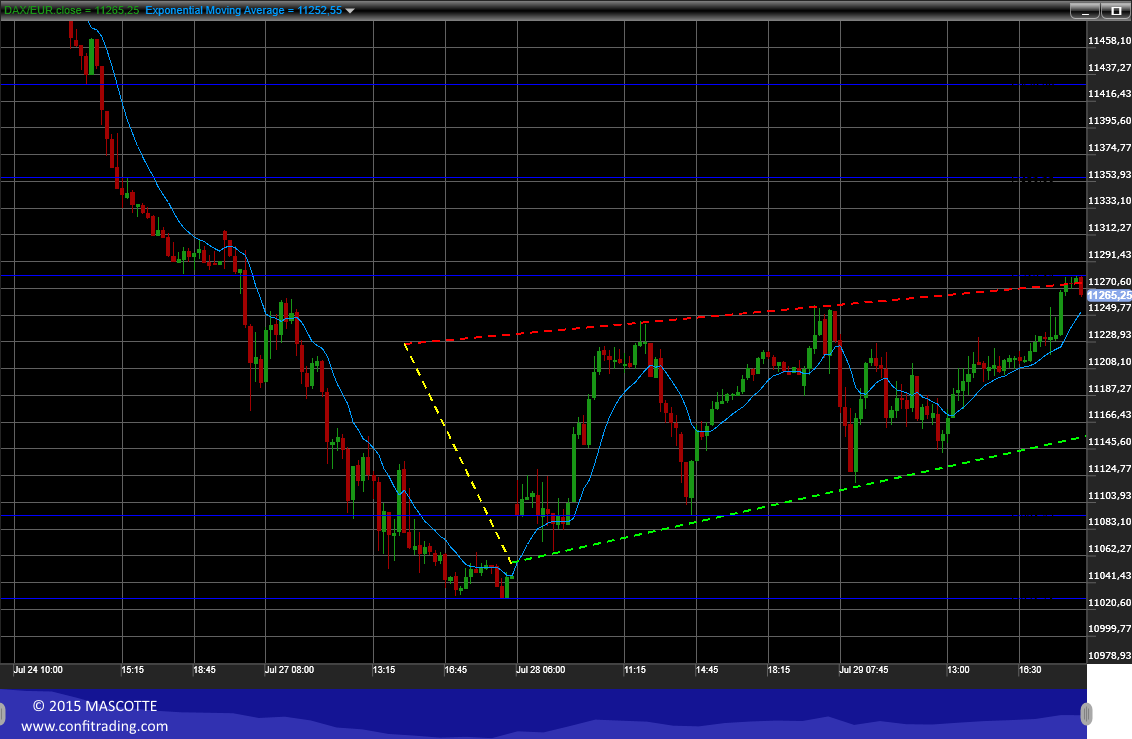Click the 11062,27 price axis label
1132x739 pixels.
tap(1109, 548)
